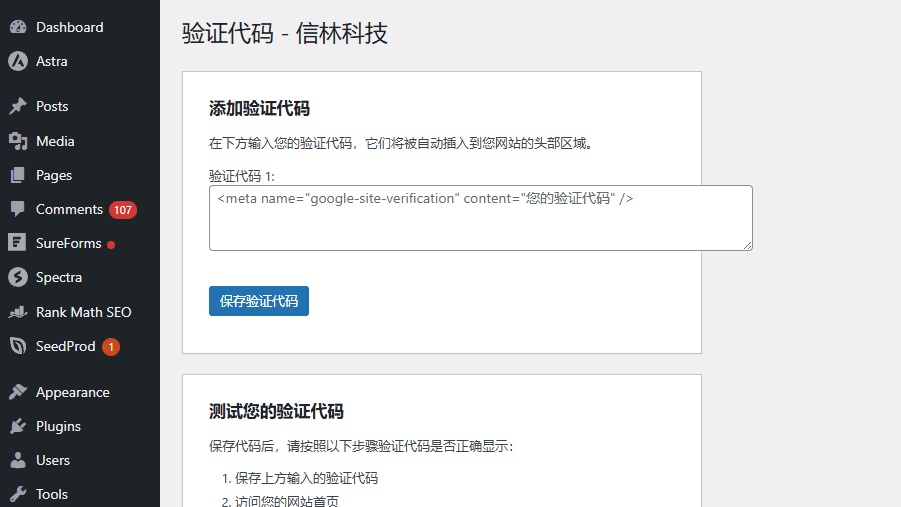Image resolution: width=901 pixels, height=507 pixels.
Task: Click the SureForms red notification dot
Action: coord(111,245)
